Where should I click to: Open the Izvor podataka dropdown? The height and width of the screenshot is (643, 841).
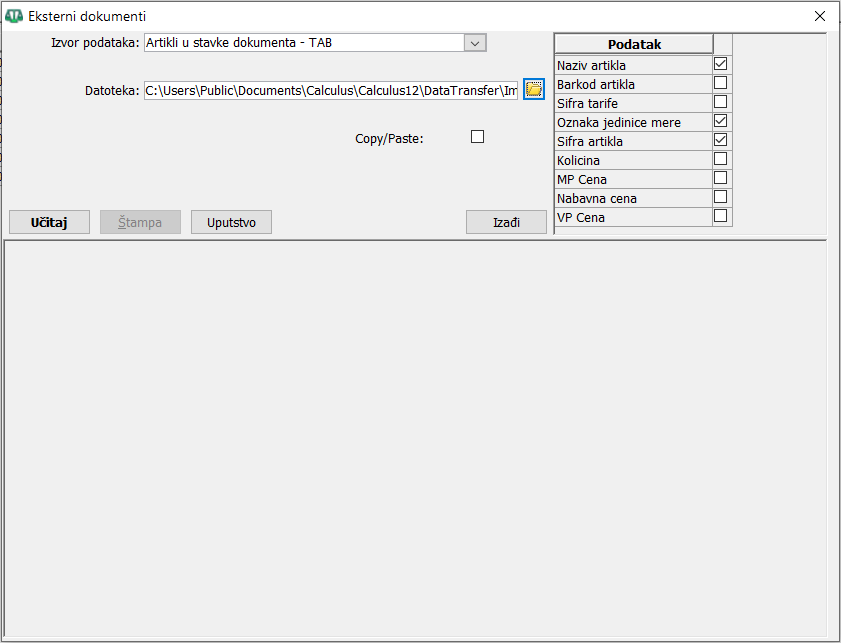[475, 42]
